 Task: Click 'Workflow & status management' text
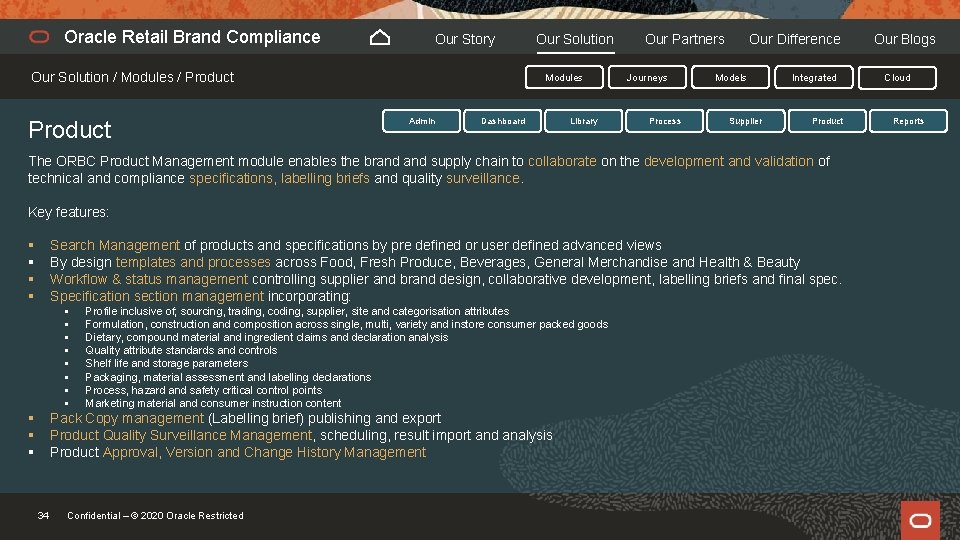[x=149, y=279]
